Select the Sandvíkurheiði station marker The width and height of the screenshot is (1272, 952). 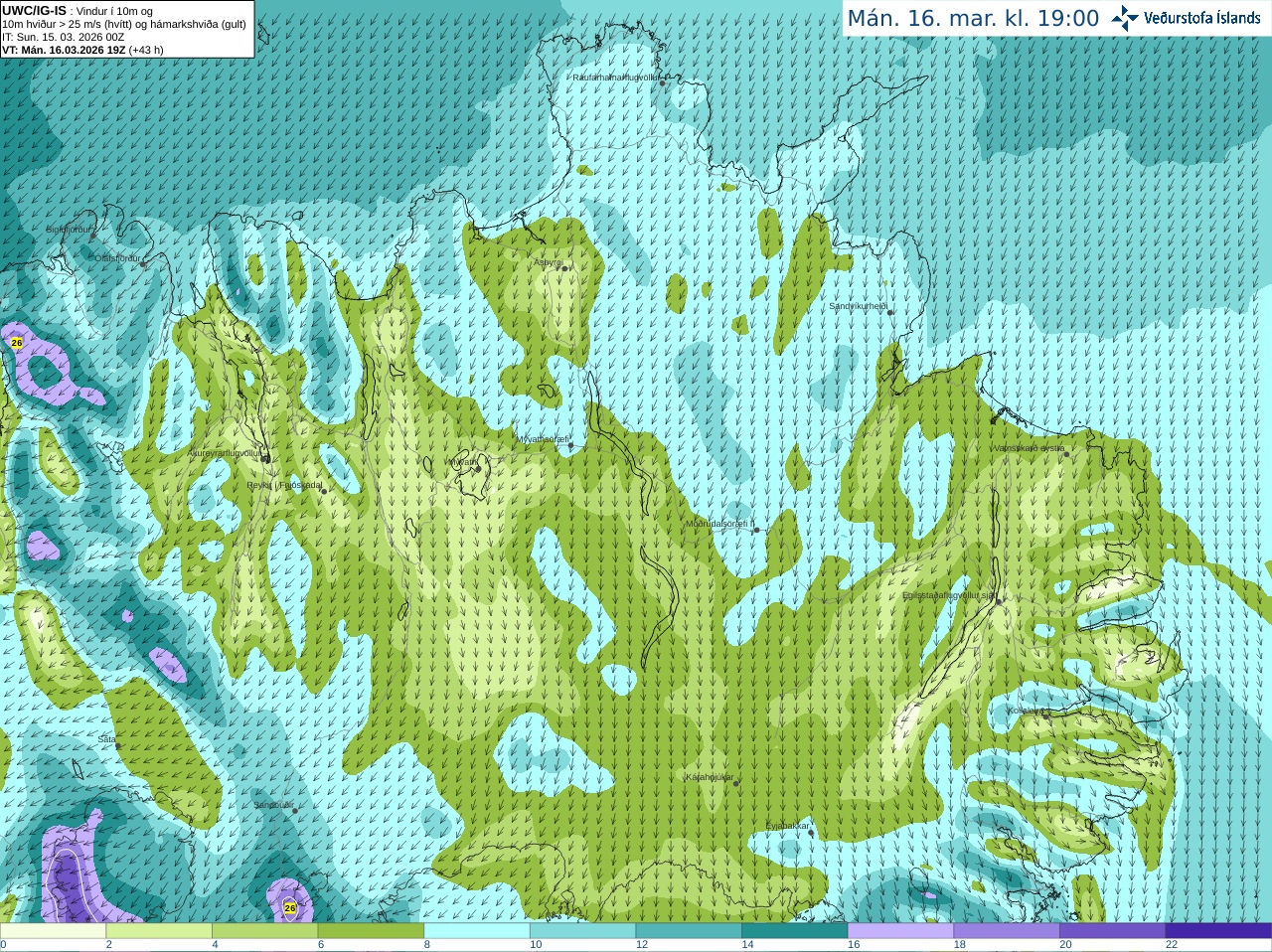coord(890,313)
